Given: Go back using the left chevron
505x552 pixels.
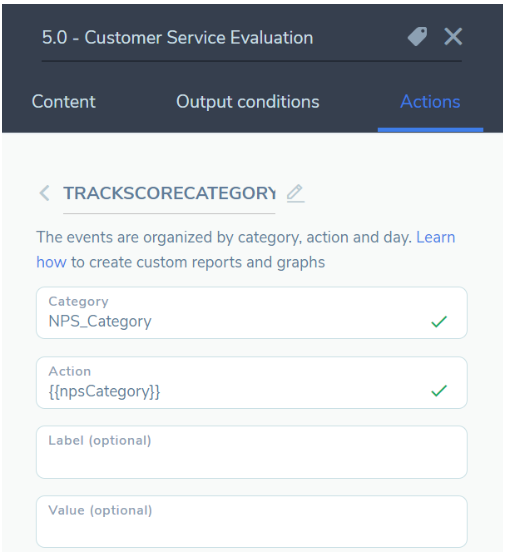Looking at the screenshot, I should click(44, 193).
